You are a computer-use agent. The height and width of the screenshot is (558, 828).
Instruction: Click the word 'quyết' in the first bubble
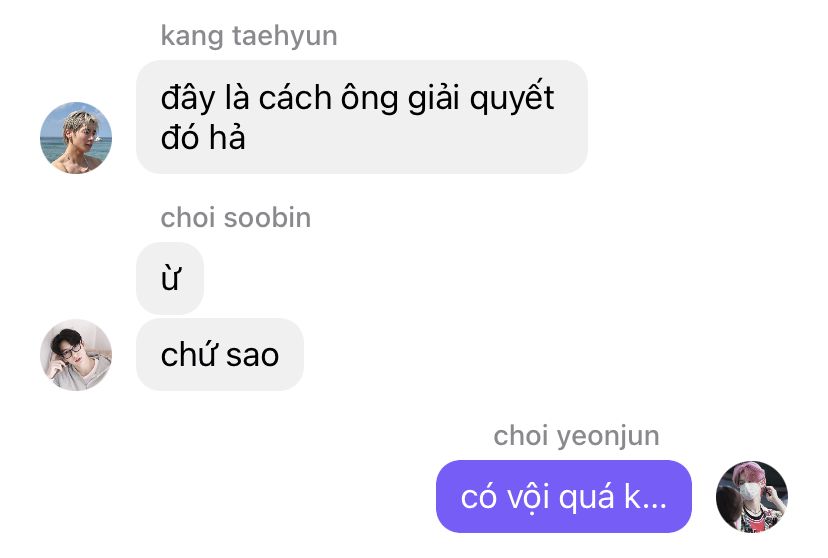512,98
